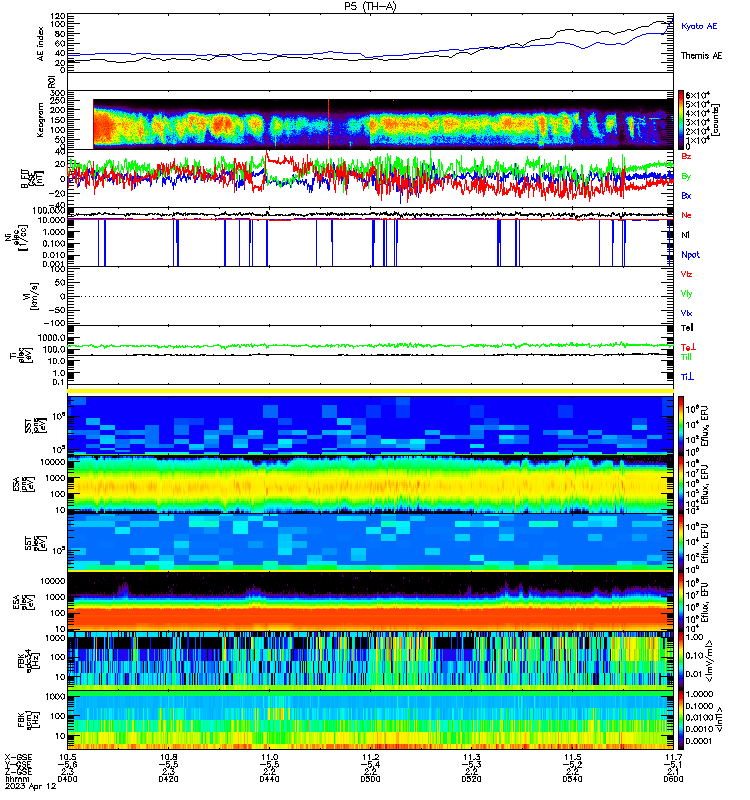The height and width of the screenshot is (800, 750).
Task: Click the ESA ions spectrogram panel
Action: pos(370,484)
